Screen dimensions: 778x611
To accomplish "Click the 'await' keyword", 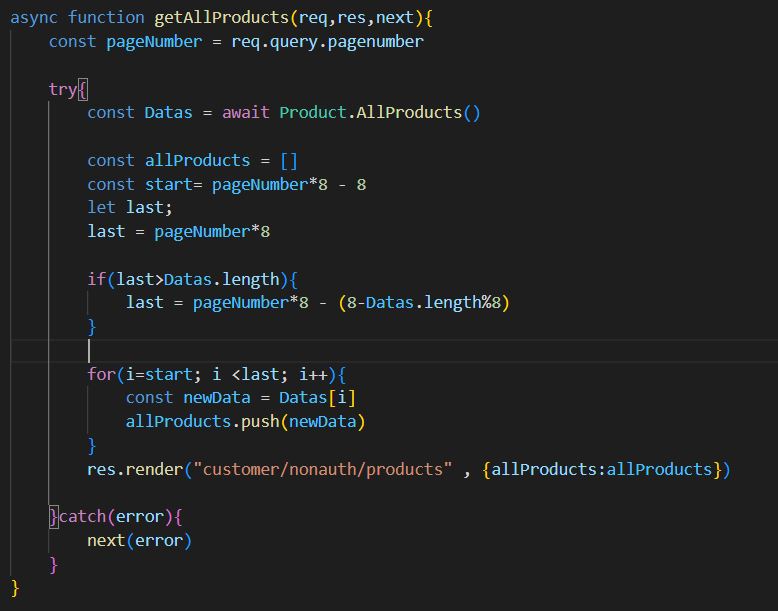I will [x=246, y=113].
